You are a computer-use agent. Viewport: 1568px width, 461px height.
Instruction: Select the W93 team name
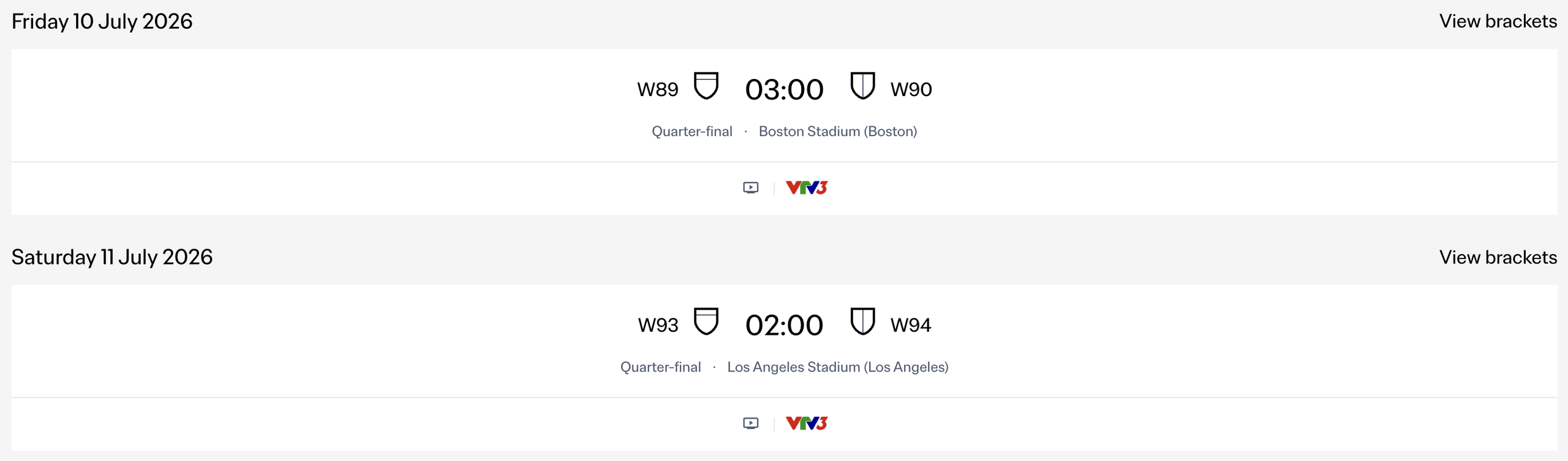pyautogui.click(x=658, y=325)
